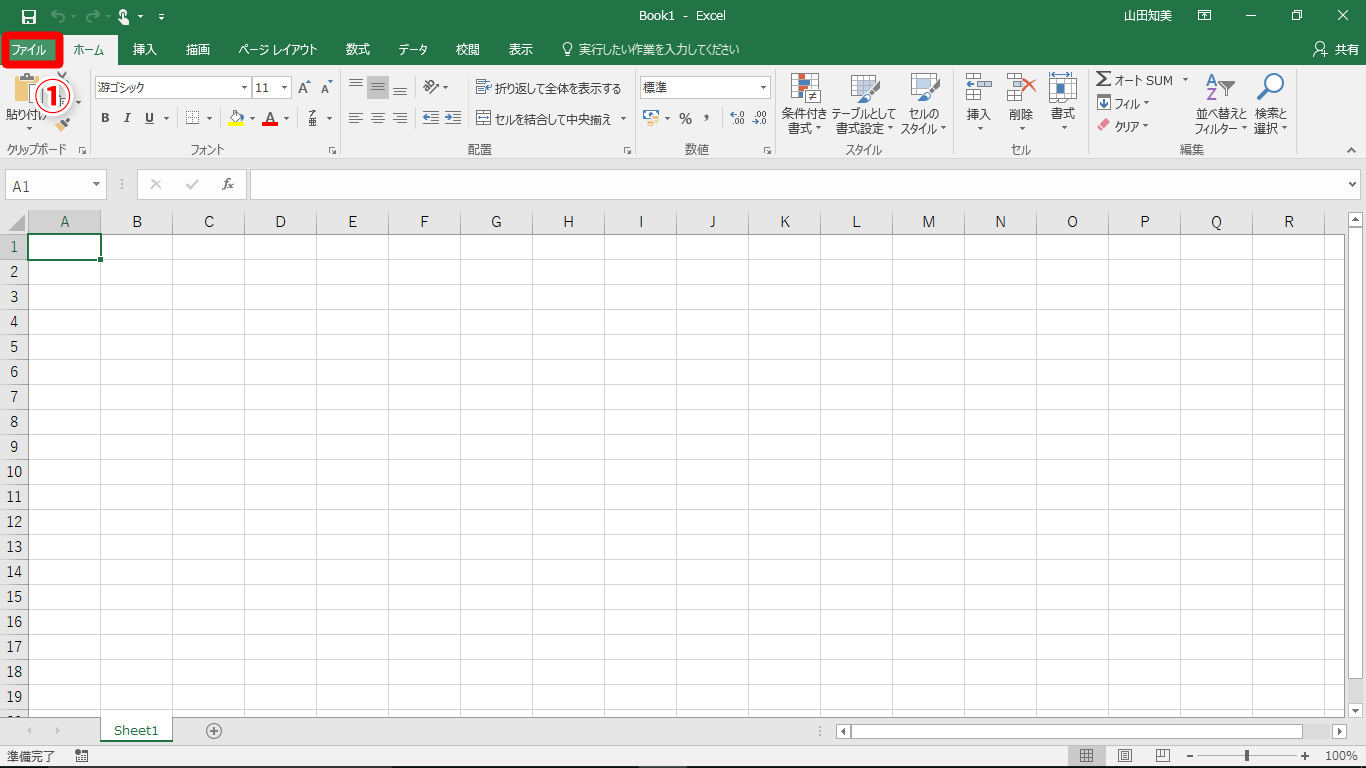This screenshot has width=1366, height=768.
Task: Collapse the ribbon with the chevron
Action: 1351,150
